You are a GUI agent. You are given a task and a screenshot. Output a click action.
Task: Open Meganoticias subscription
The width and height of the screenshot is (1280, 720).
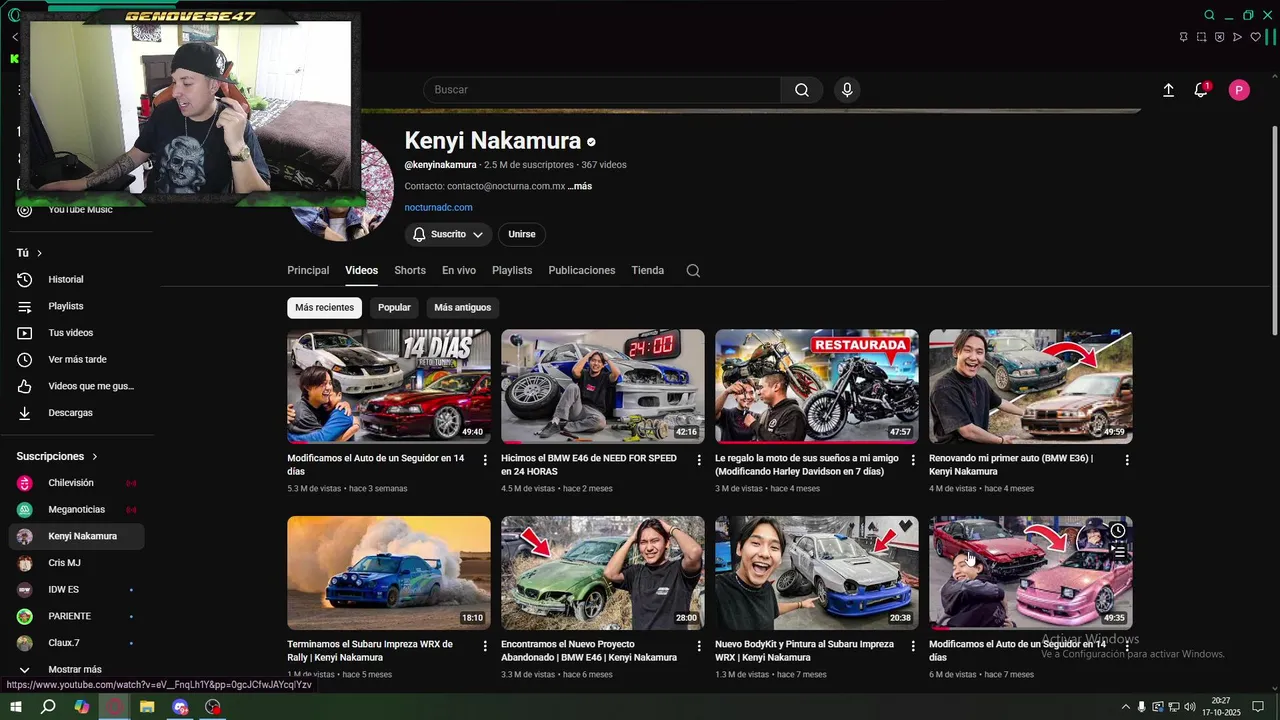coord(77,510)
